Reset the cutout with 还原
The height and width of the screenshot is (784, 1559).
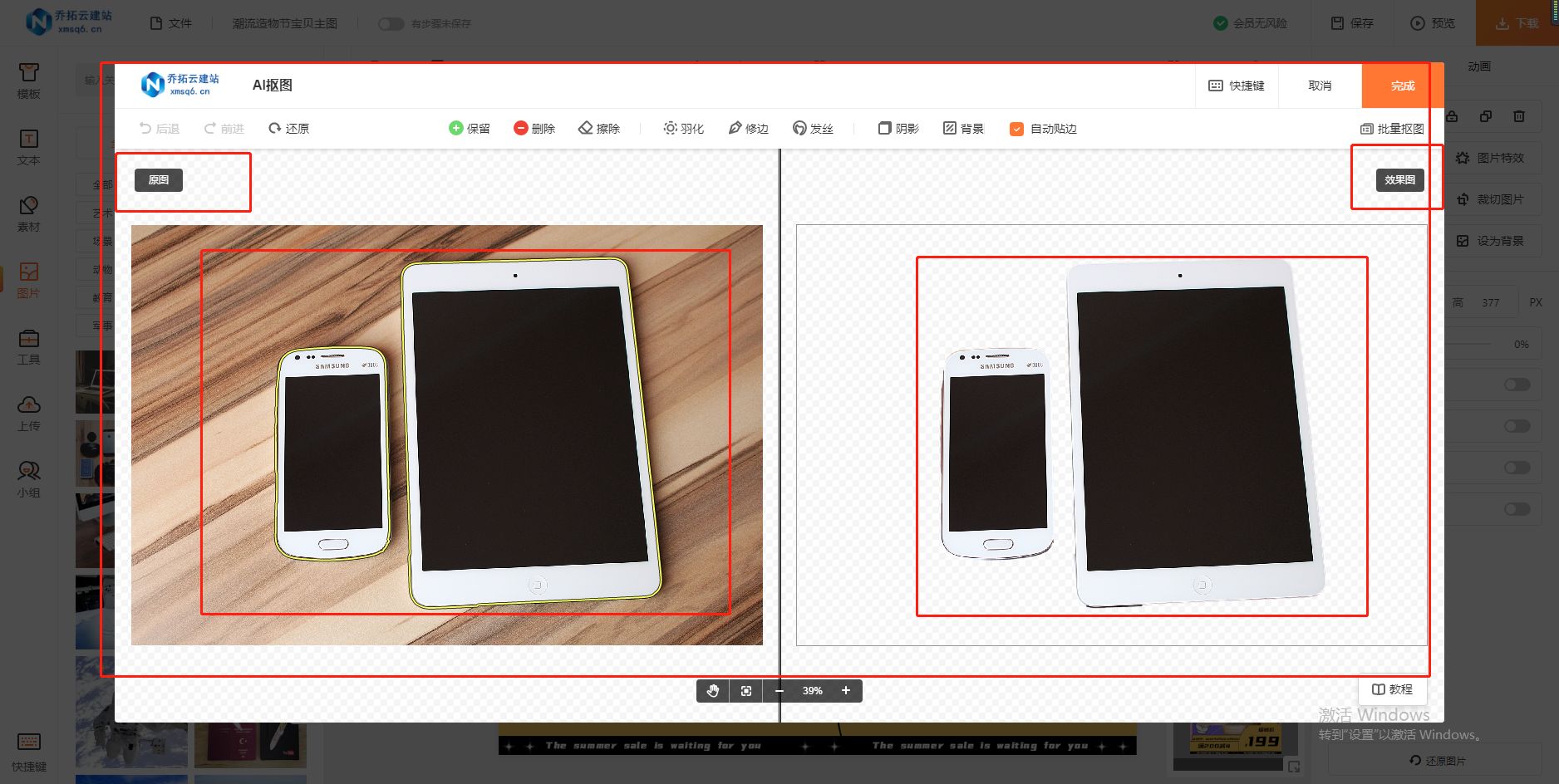(288, 129)
